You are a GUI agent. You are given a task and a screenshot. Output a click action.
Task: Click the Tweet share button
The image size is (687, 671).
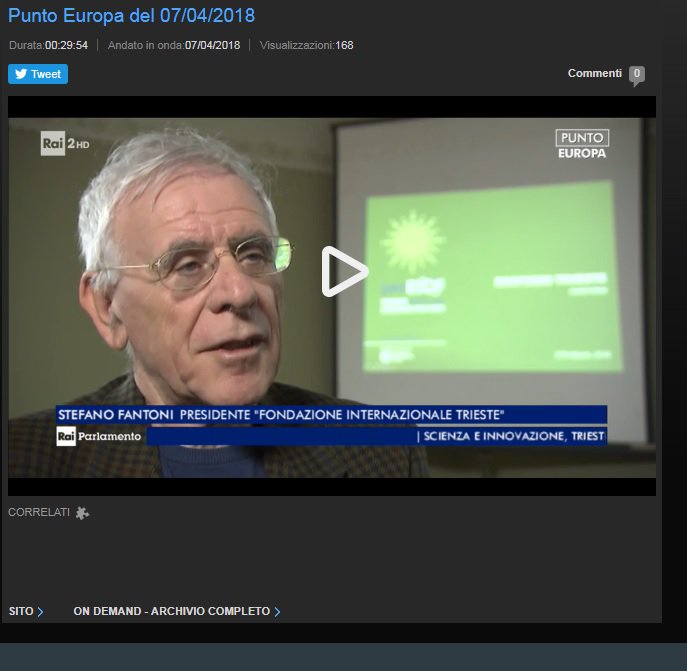(x=38, y=74)
